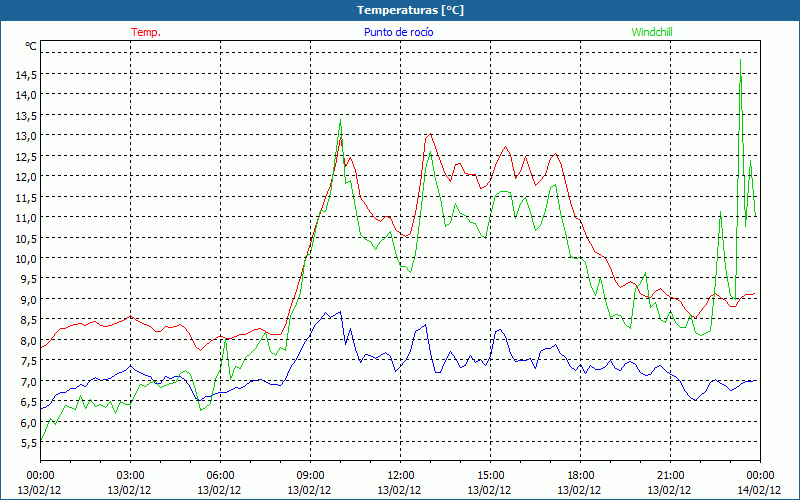Click the 7,5 y-axis value
This screenshot has height=500, width=800.
[29, 361]
